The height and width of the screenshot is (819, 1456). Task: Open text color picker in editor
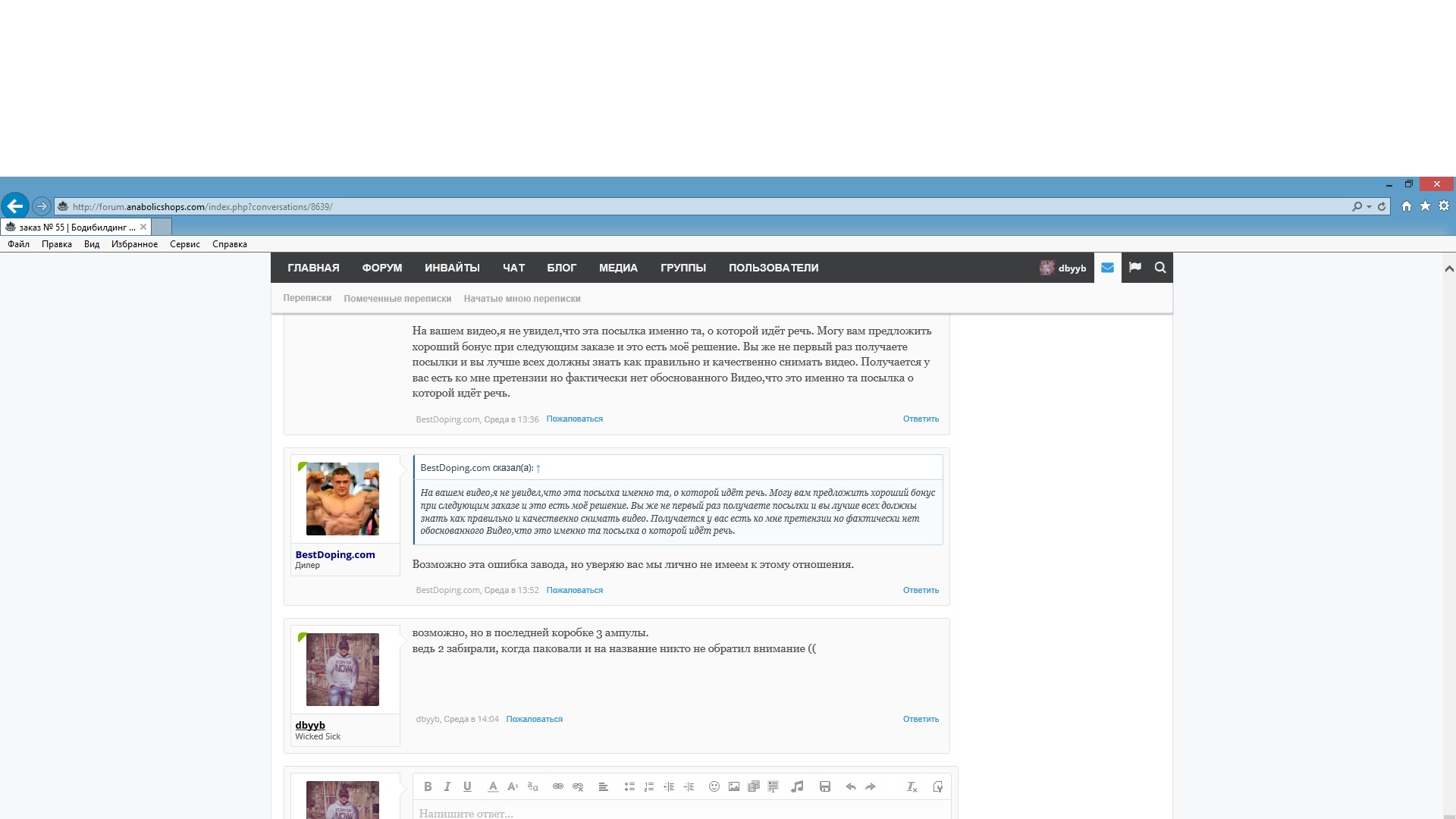[x=493, y=786]
